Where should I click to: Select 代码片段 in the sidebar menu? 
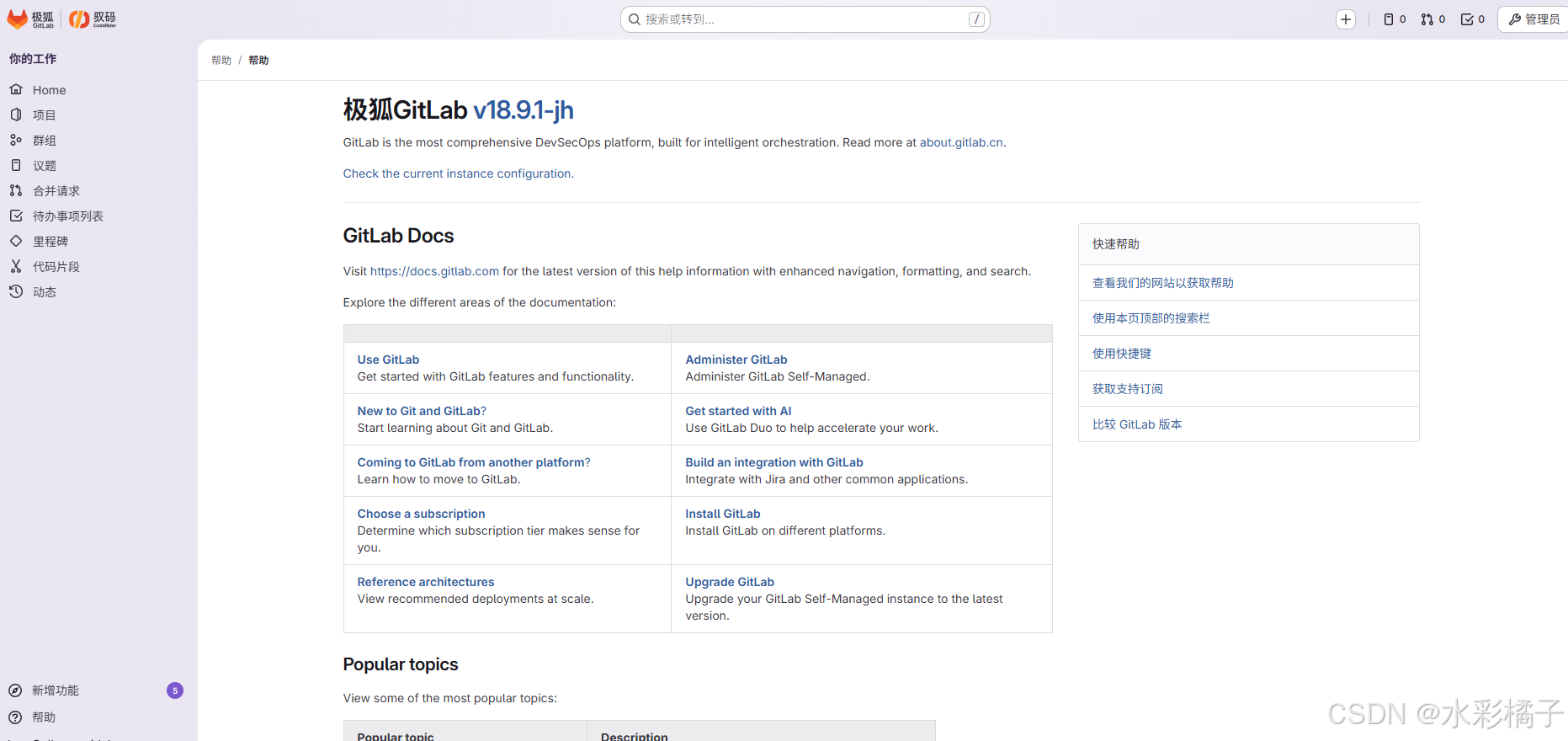(x=56, y=267)
